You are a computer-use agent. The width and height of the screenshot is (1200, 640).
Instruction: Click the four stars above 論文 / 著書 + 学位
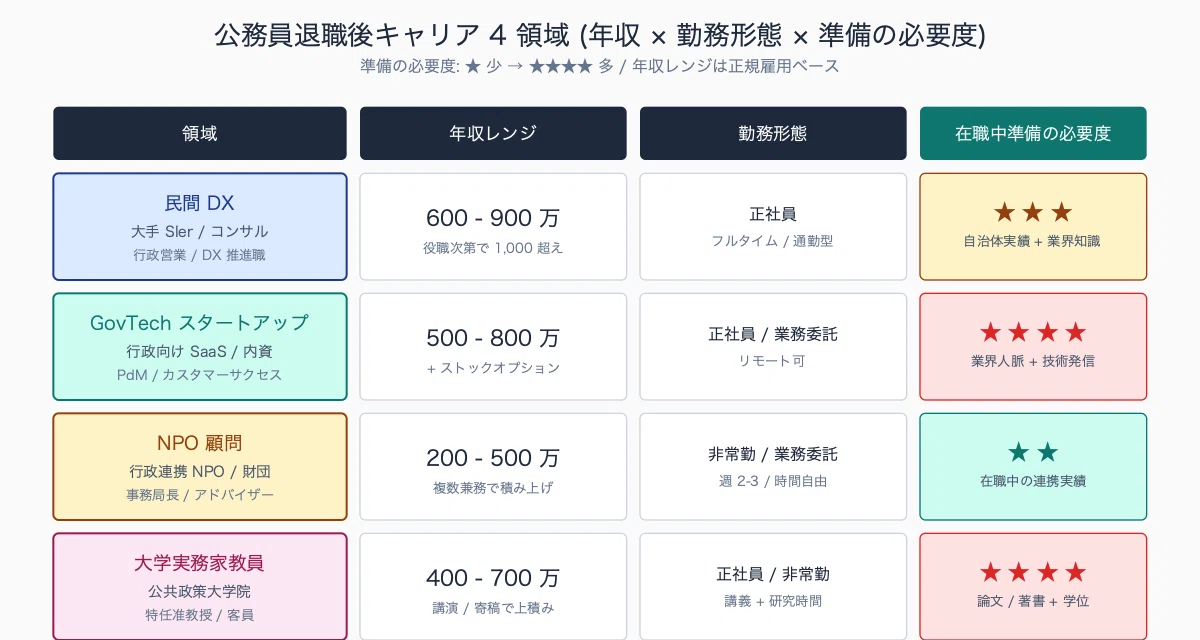[1033, 572]
